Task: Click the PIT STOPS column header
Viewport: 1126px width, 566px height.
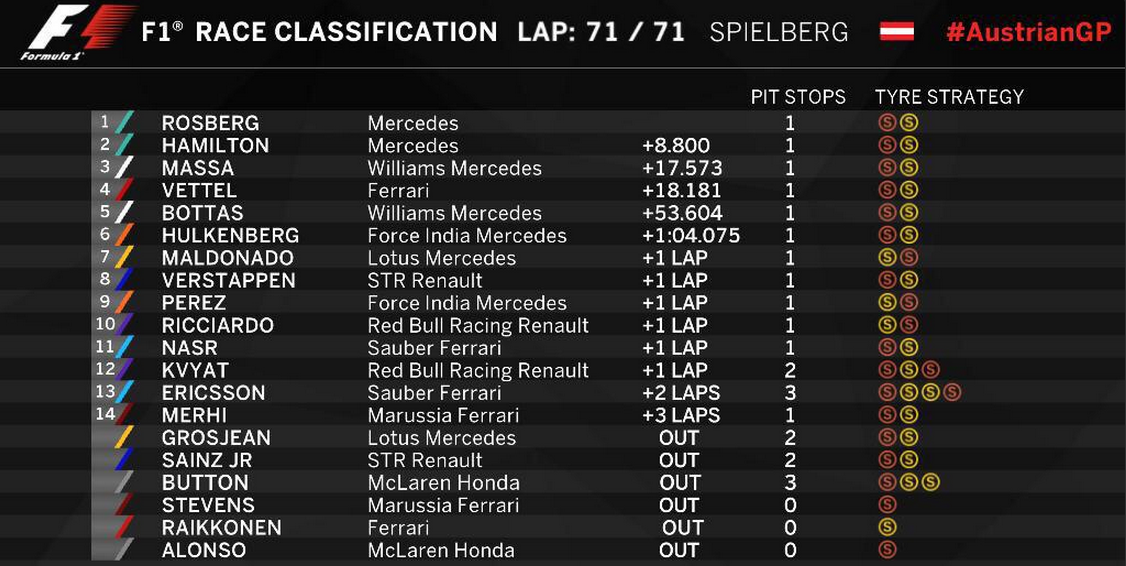Action: point(798,97)
